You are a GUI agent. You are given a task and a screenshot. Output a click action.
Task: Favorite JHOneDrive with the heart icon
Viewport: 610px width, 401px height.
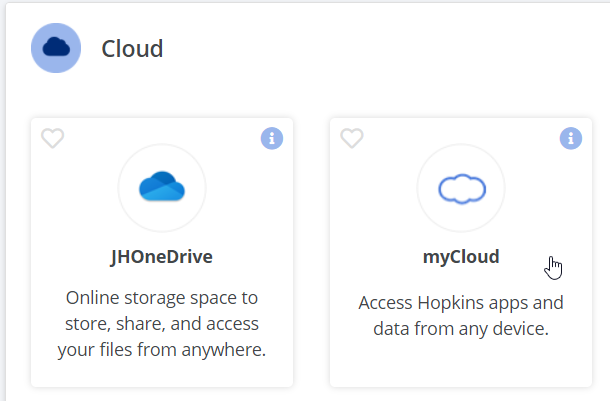pos(53,138)
